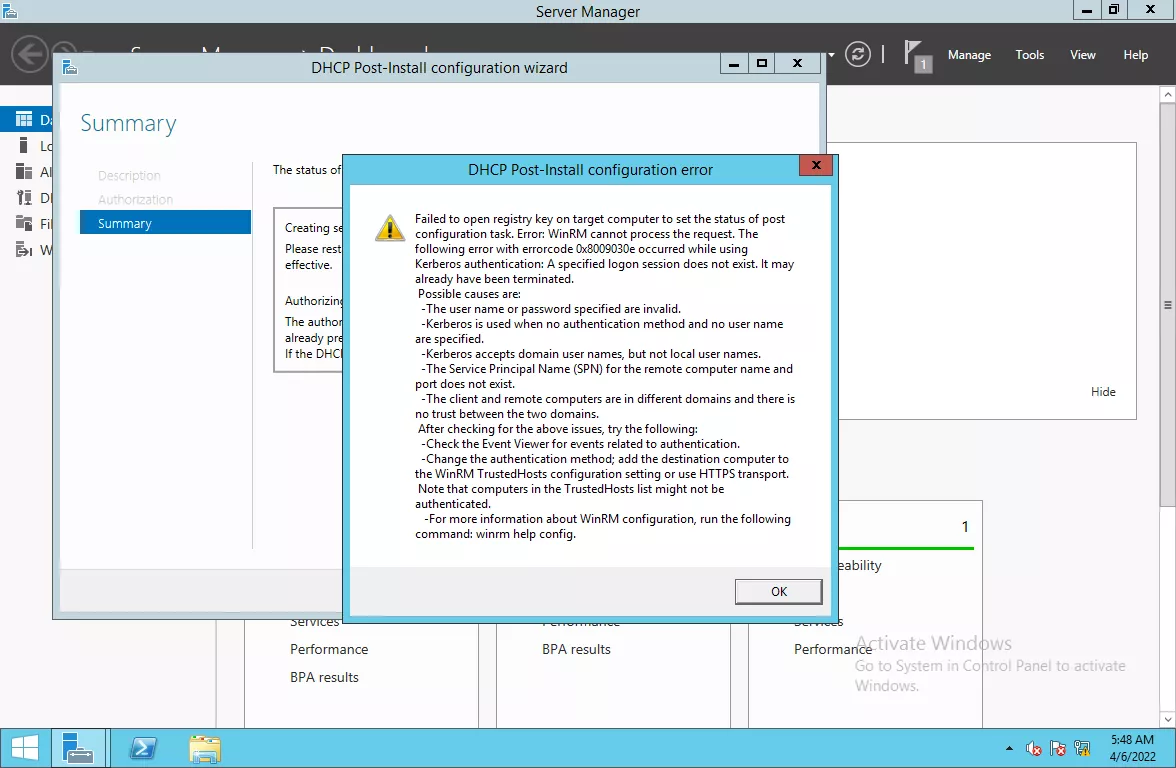The width and height of the screenshot is (1176, 768).
Task: Open the Windows Start button
Action: click(25, 748)
